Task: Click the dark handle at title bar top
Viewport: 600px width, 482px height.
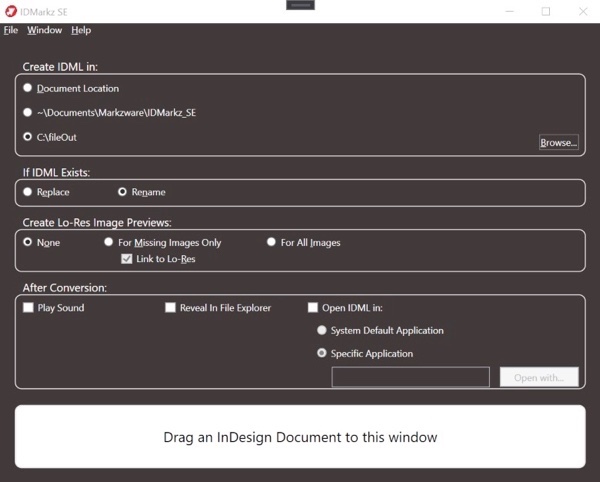Action: [300, 5]
